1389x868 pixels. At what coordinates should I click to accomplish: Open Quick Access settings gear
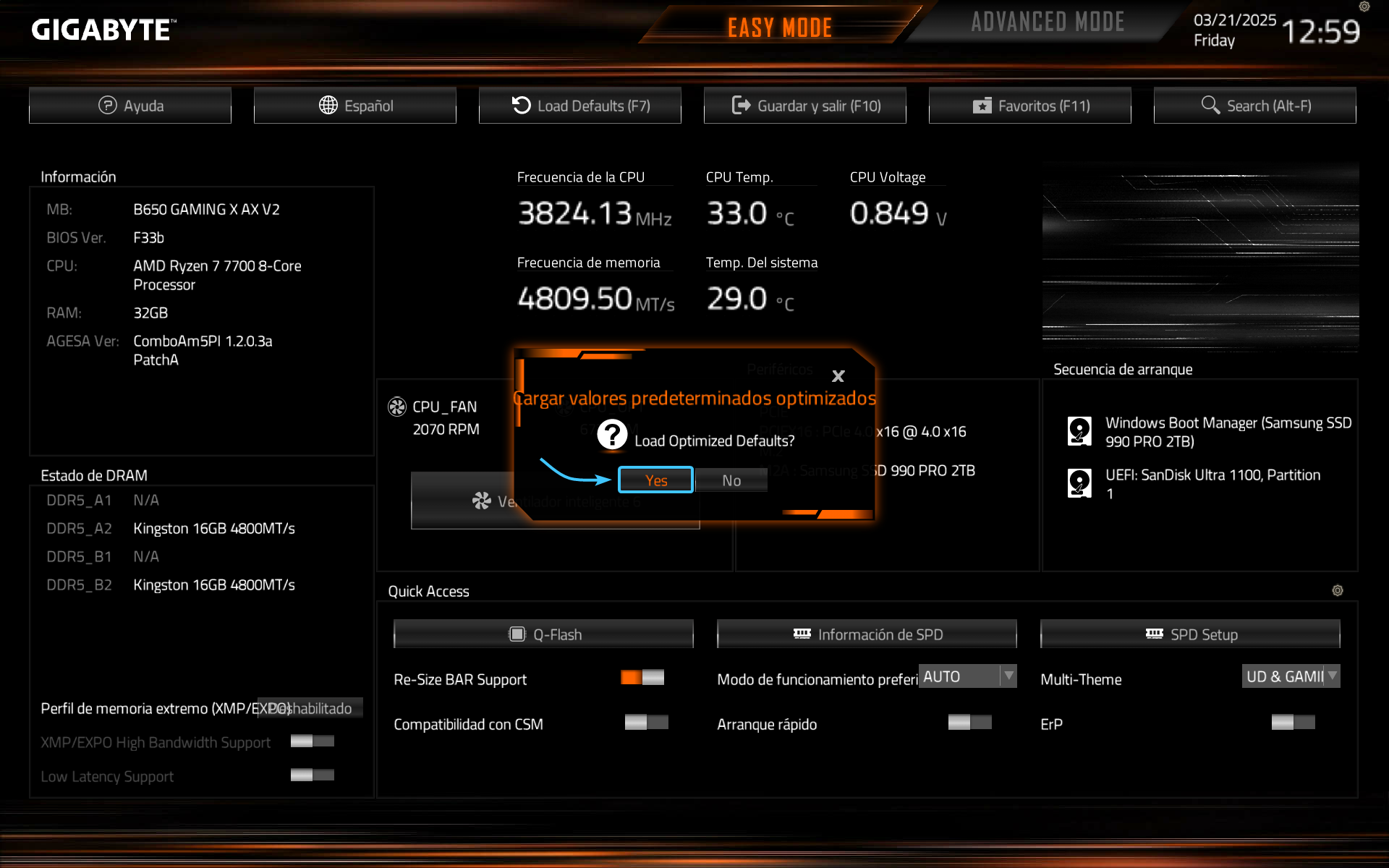(x=1338, y=590)
